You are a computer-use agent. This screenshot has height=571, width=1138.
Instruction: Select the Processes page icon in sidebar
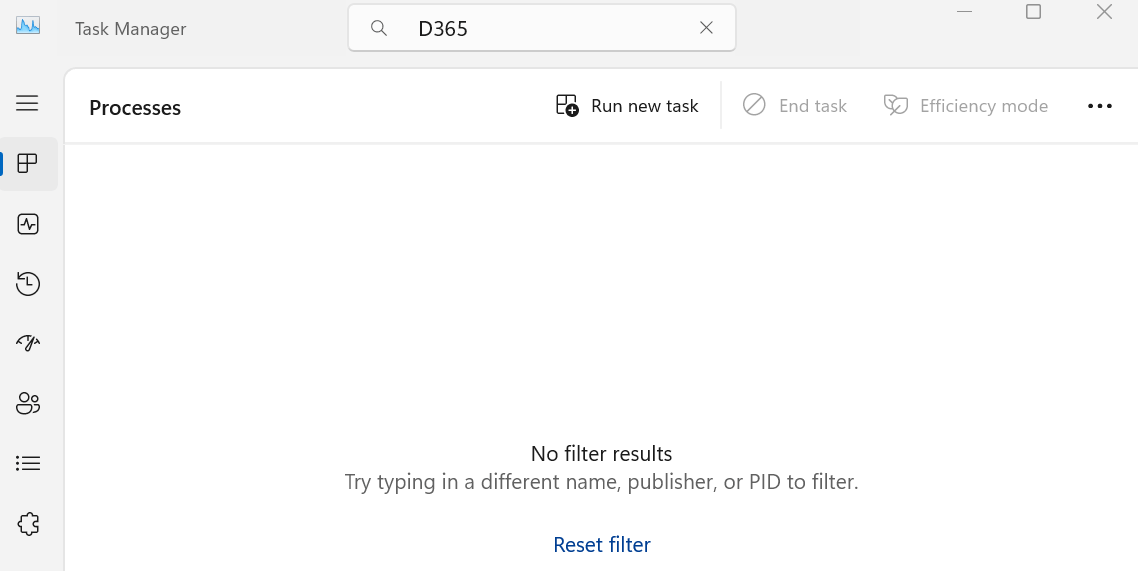pos(28,163)
